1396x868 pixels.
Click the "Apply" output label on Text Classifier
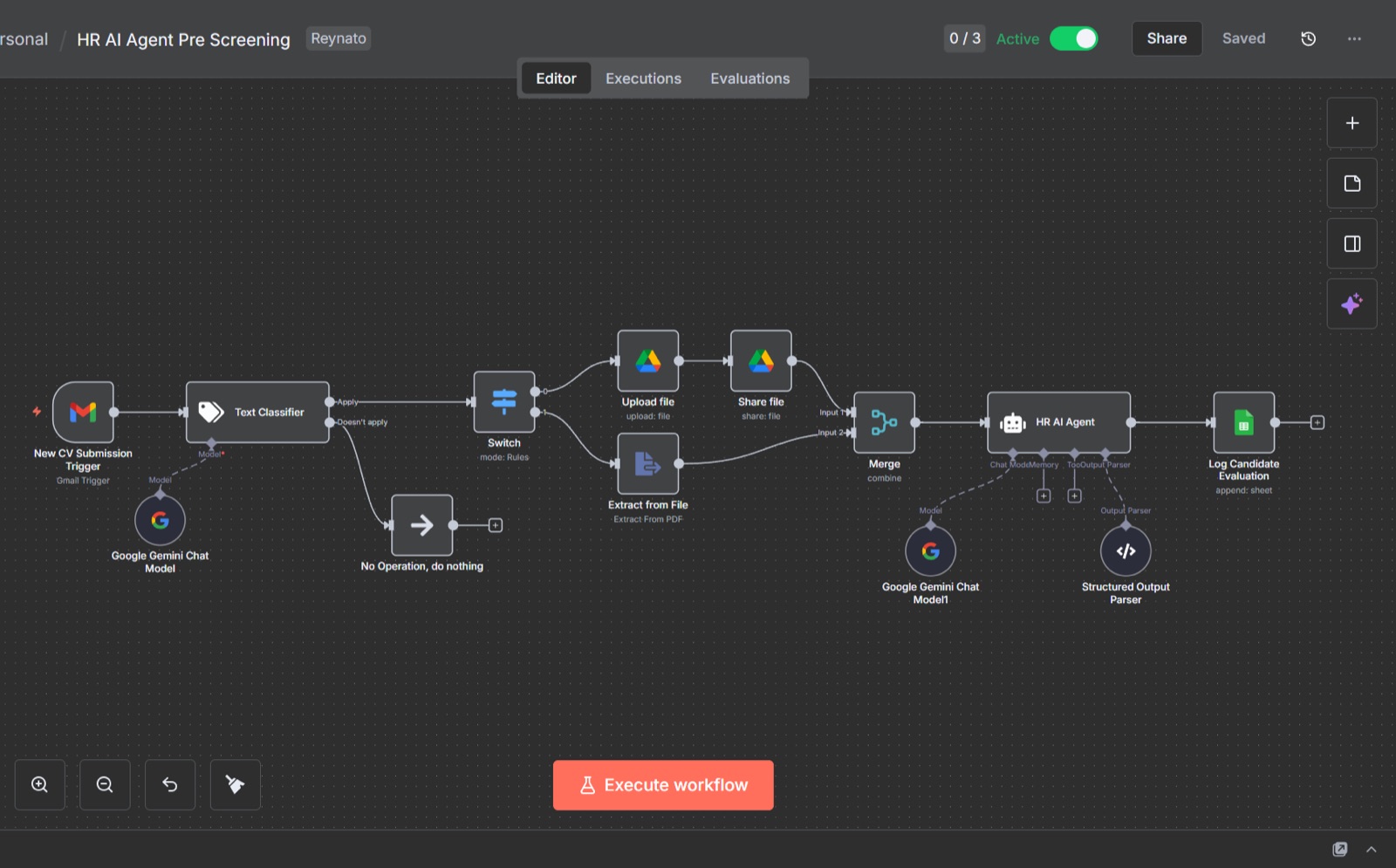[347, 402]
